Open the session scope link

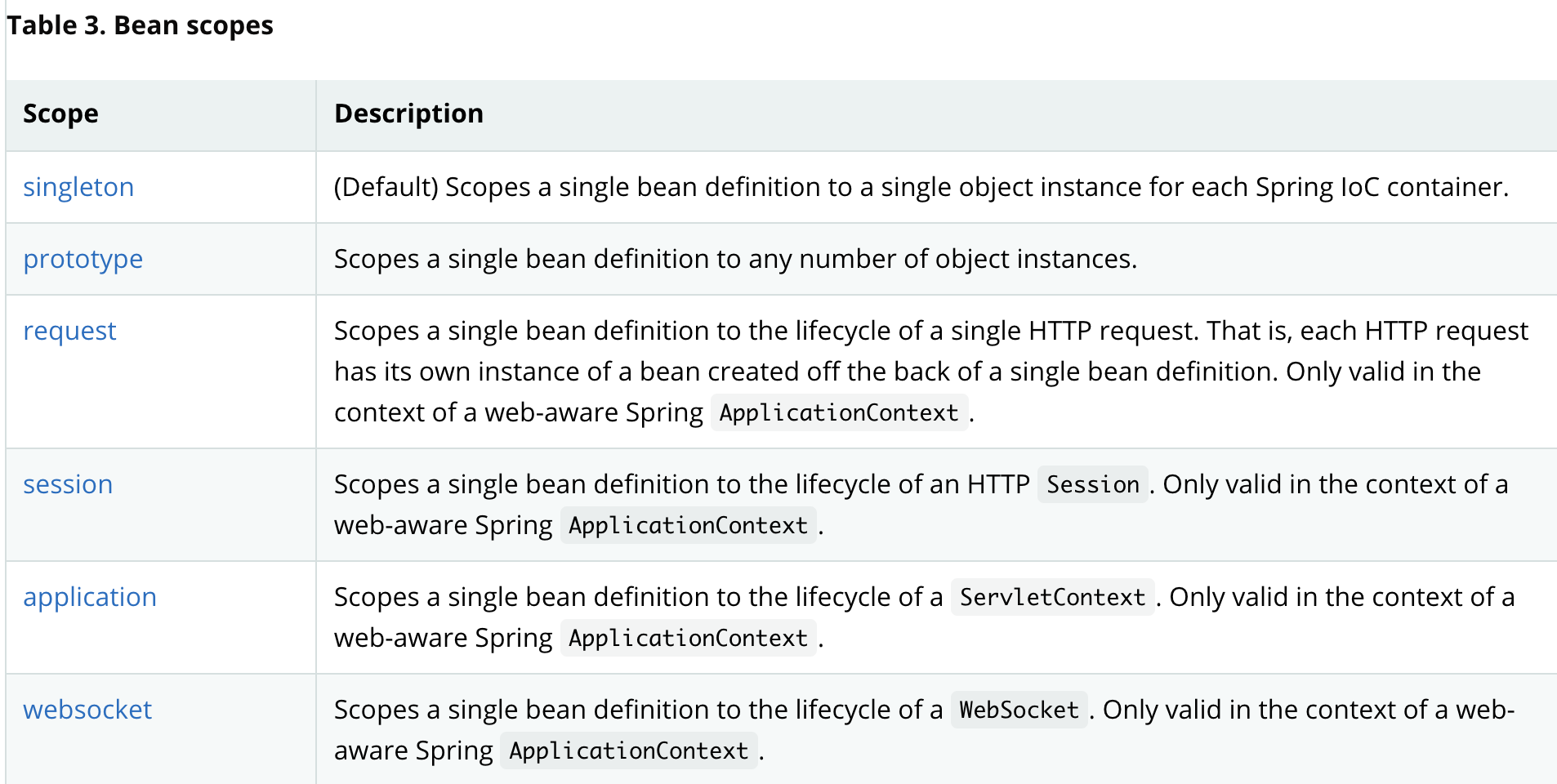click(x=68, y=484)
